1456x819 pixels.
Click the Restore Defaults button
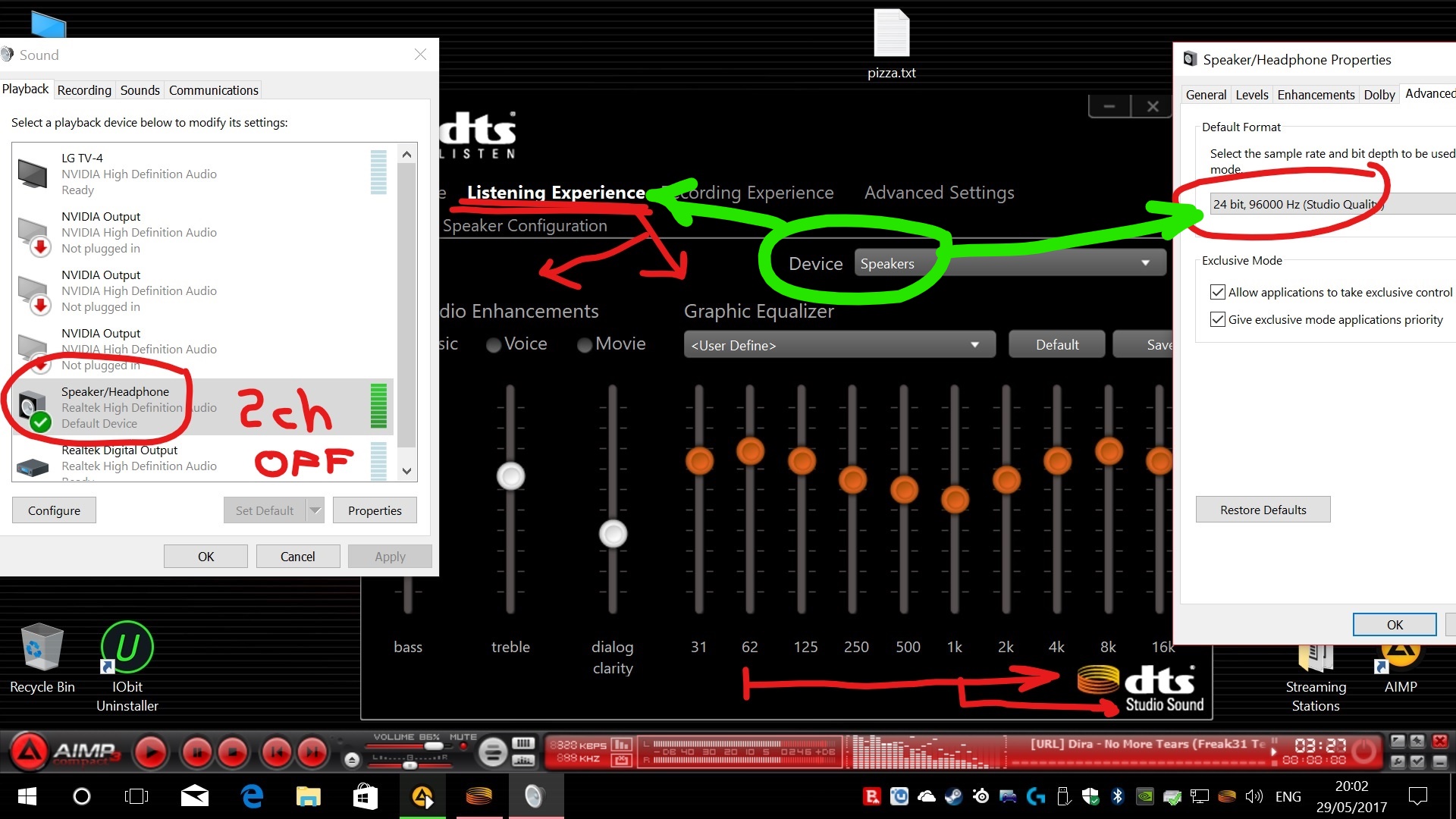coord(1263,510)
